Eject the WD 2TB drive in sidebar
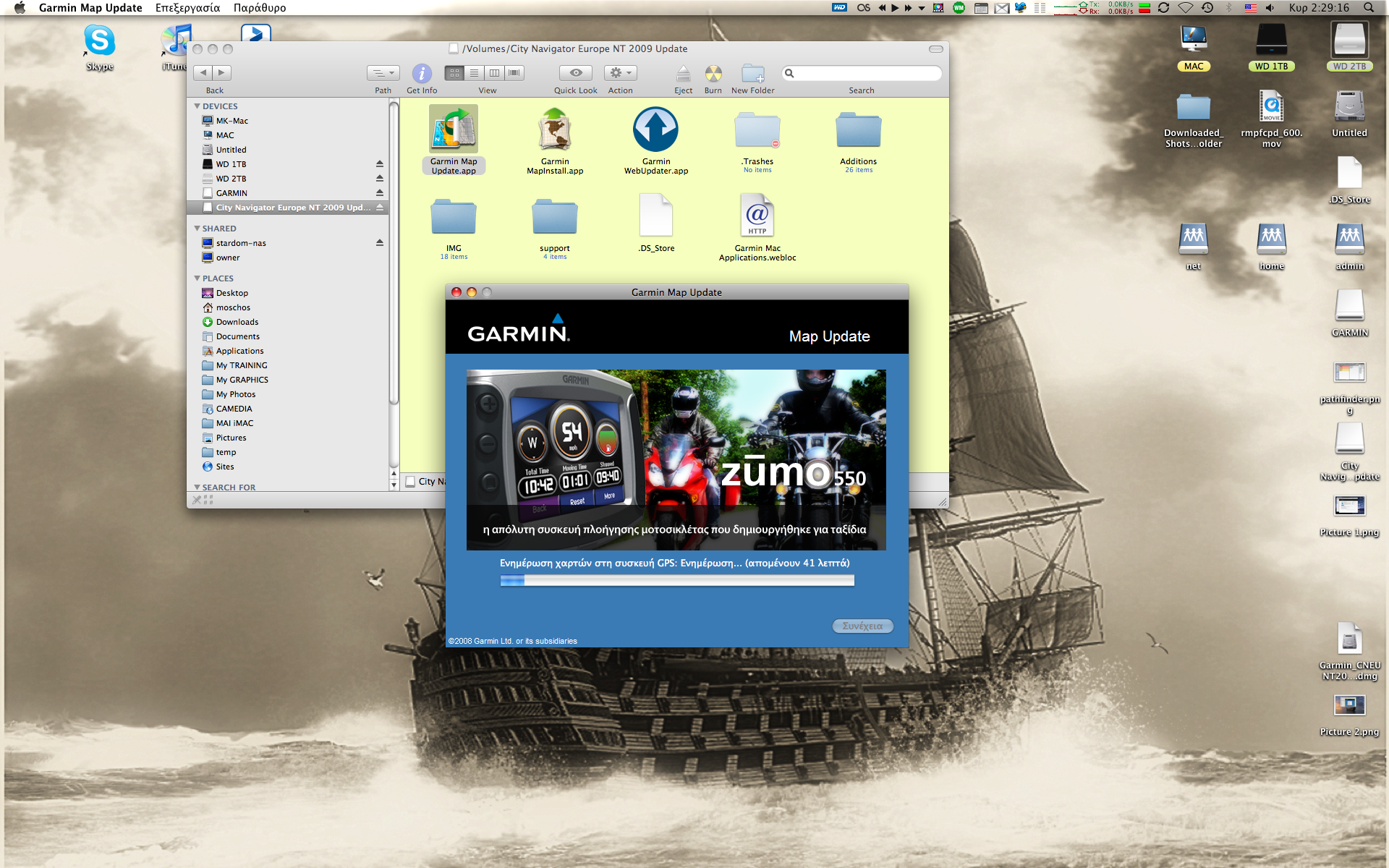This screenshot has width=1389, height=868. (379, 179)
